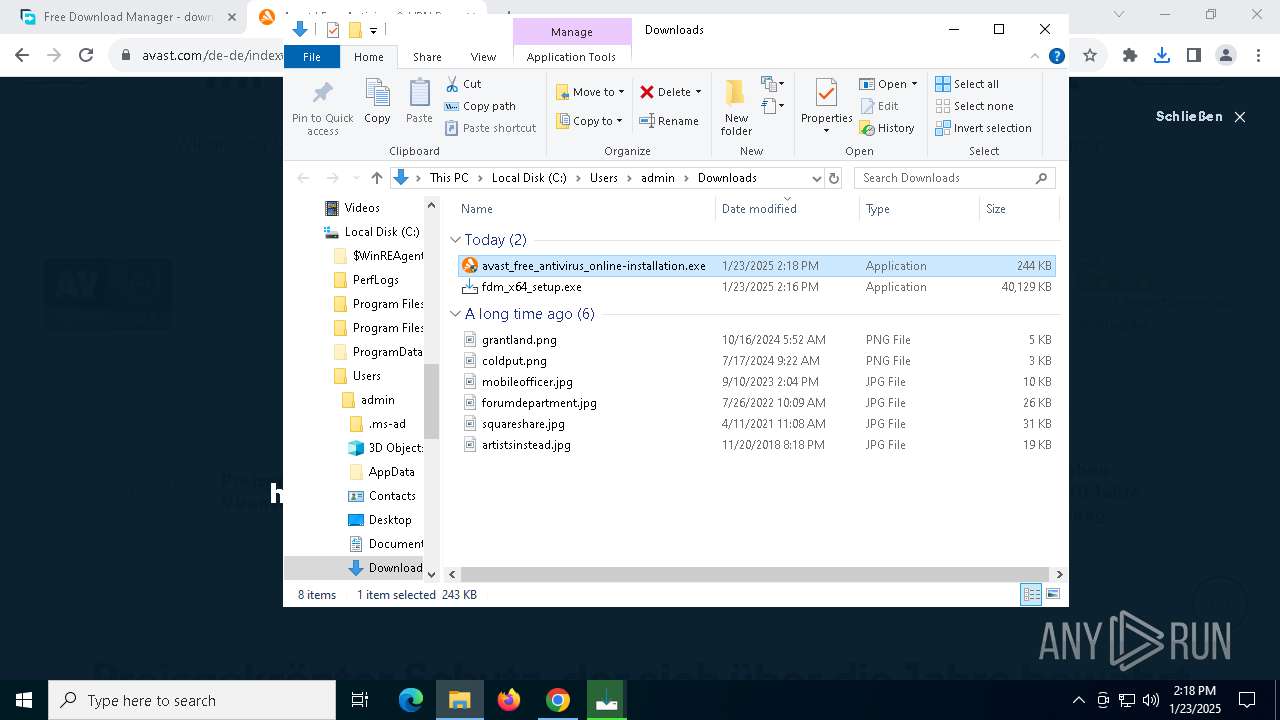Open Chrome extensions puzzle icon

pos(1130,56)
